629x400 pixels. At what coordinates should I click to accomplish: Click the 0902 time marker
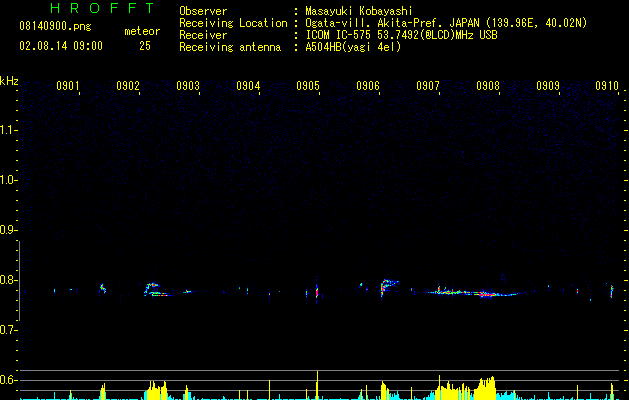click(x=128, y=86)
